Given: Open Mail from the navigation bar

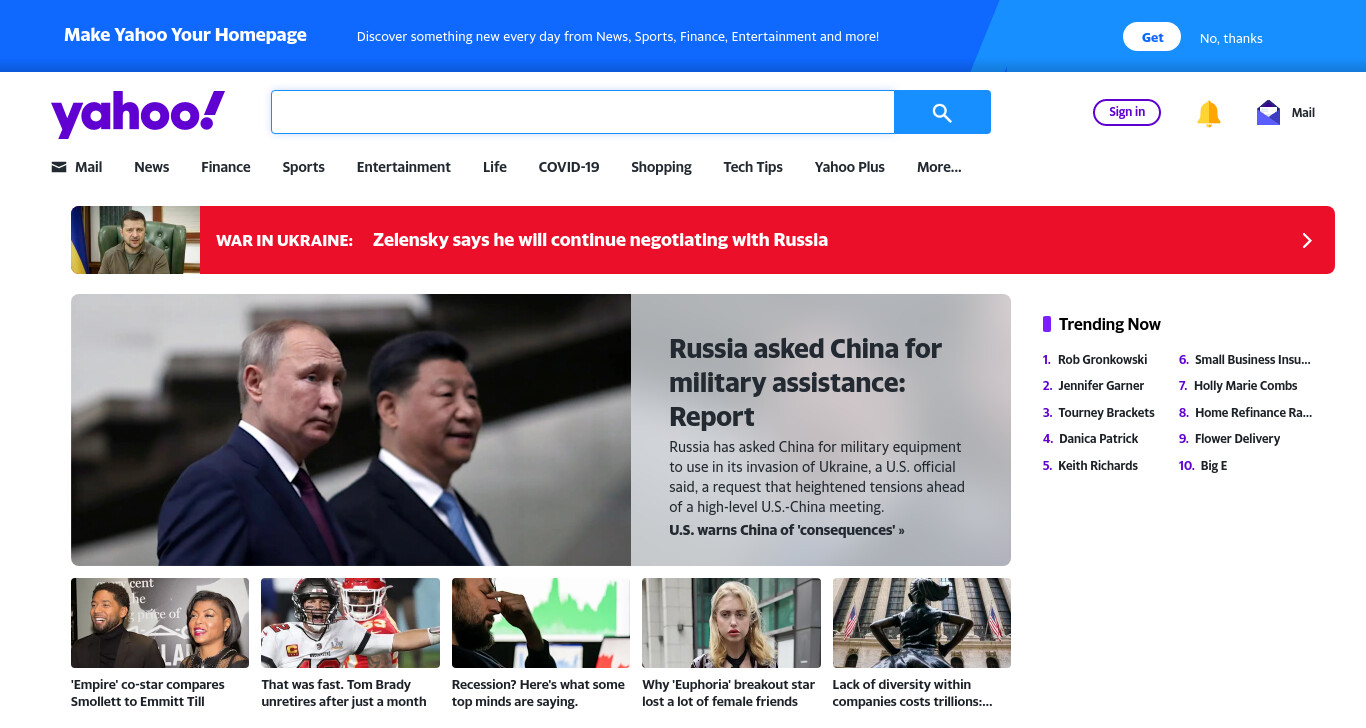Looking at the screenshot, I should click(77, 167).
